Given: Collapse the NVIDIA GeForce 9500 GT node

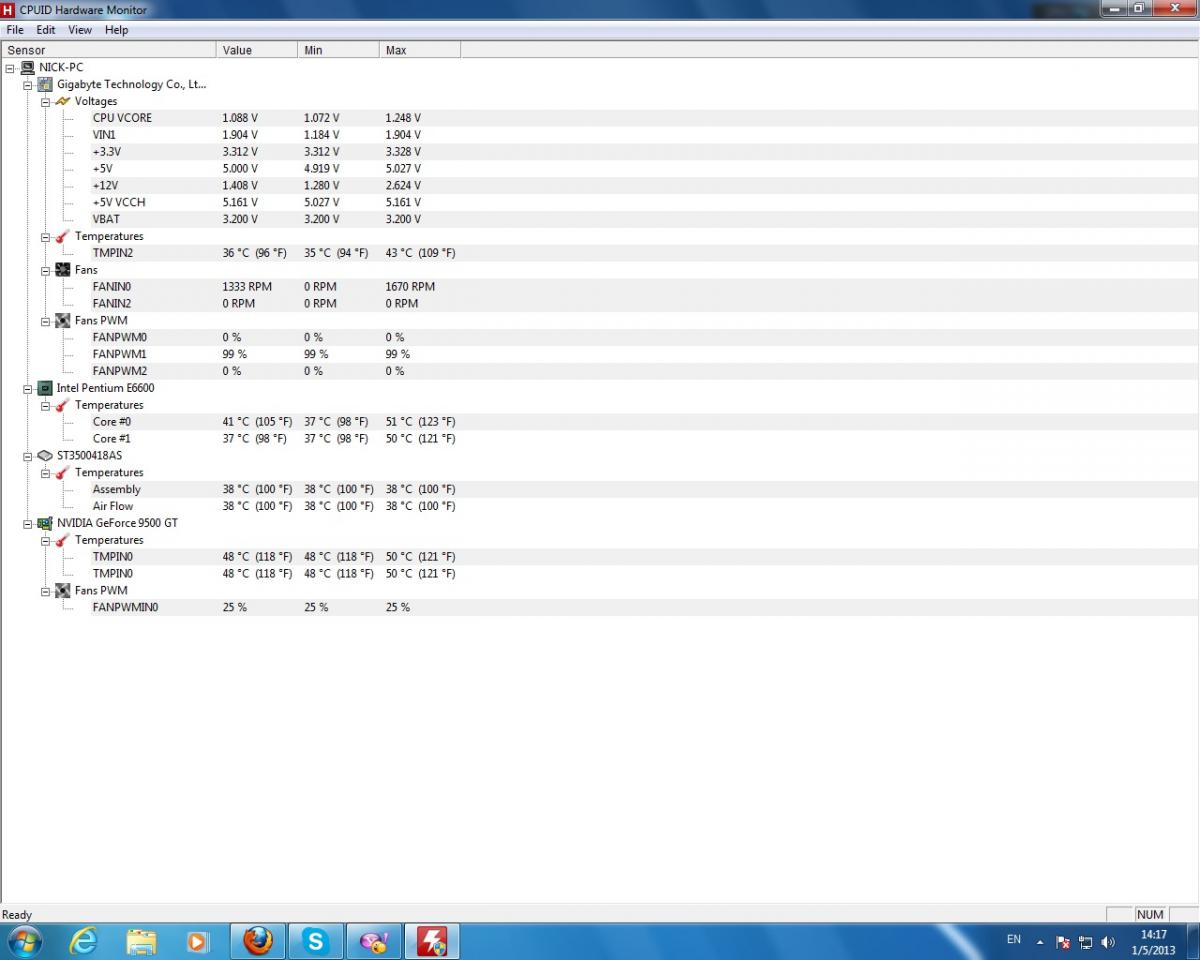Looking at the screenshot, I should [27, 523].
